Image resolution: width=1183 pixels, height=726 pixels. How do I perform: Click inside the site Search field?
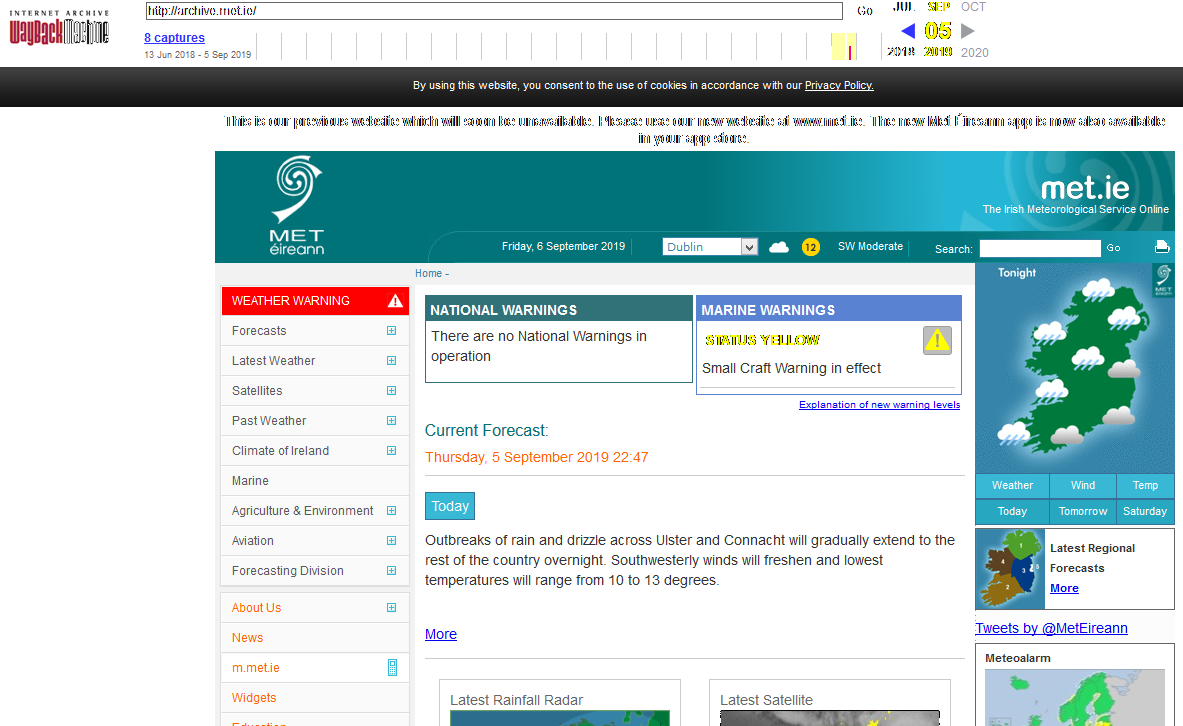pos(1040,248)
